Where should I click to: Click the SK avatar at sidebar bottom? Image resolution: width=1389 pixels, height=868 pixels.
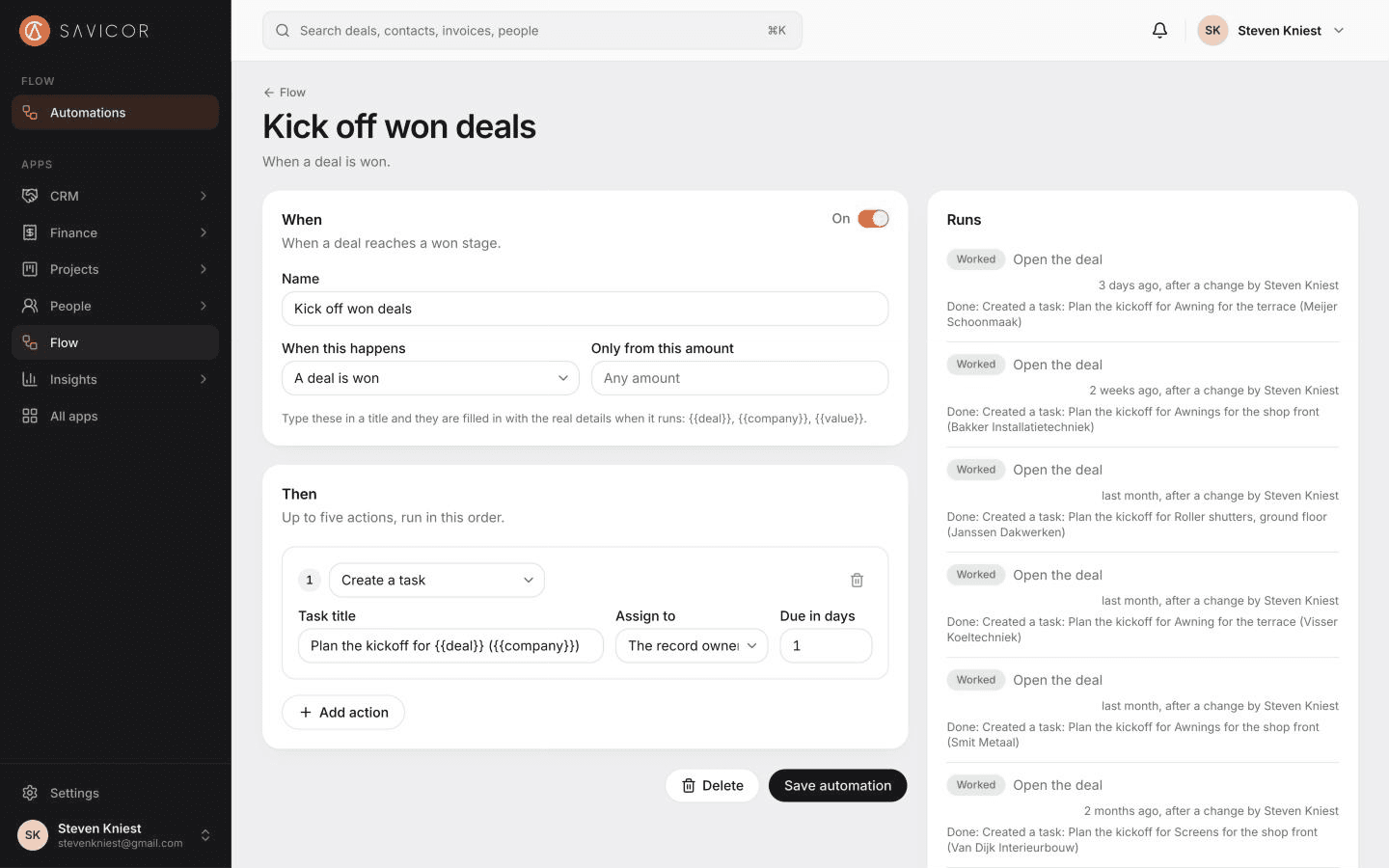pos(33,835)
